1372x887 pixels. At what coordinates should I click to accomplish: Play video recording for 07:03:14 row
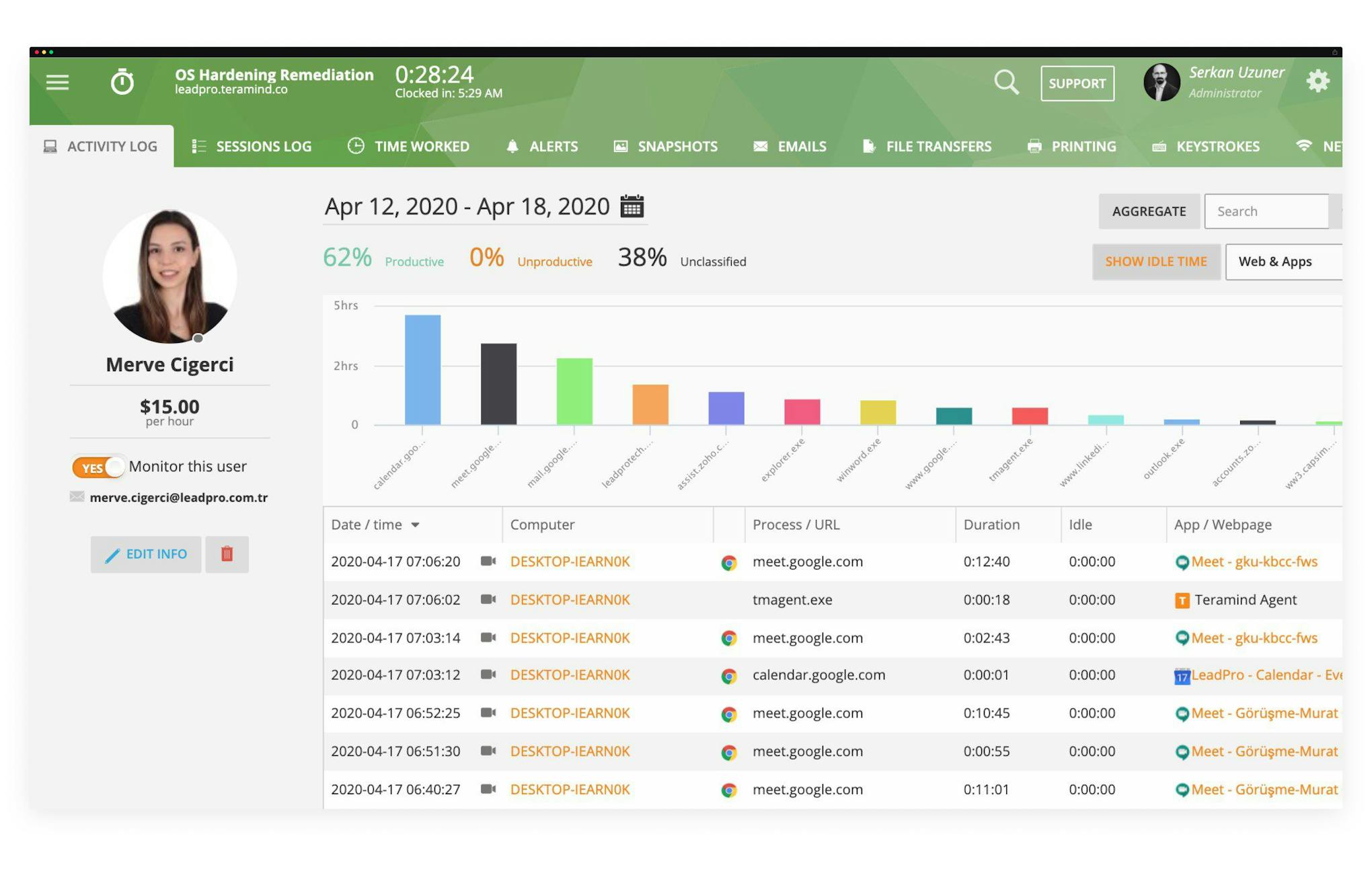(x=488, y=638)
